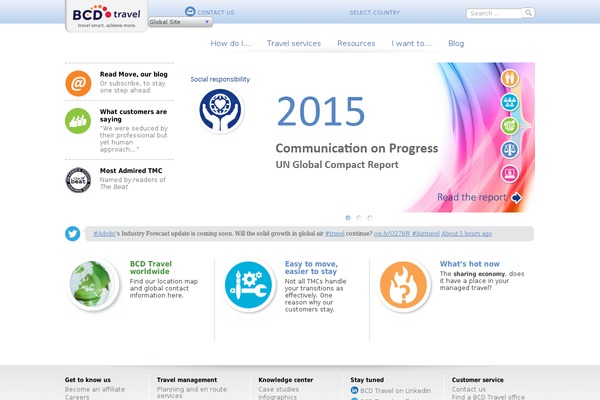This screenshot has height=400, width=600.
Task: Open the Resources menu
Action: click(356, 43)
